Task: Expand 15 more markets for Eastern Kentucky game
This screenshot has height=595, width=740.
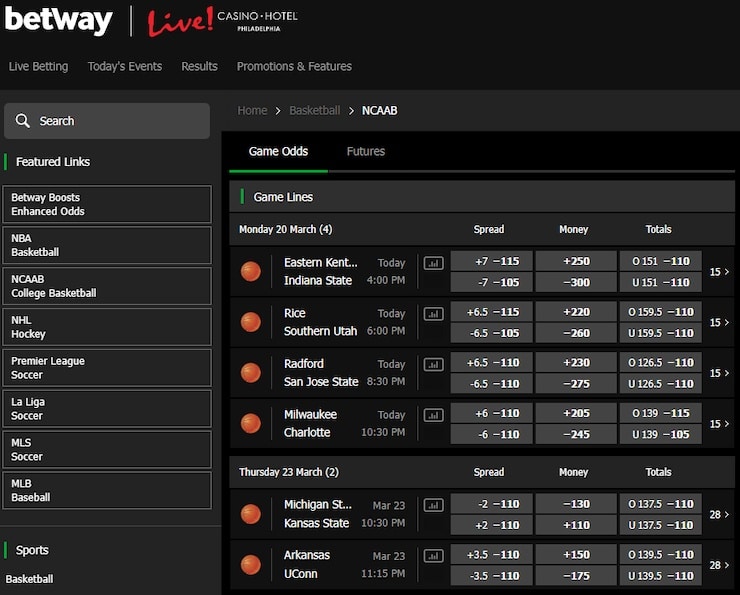Action: click(x=719, y=272)
